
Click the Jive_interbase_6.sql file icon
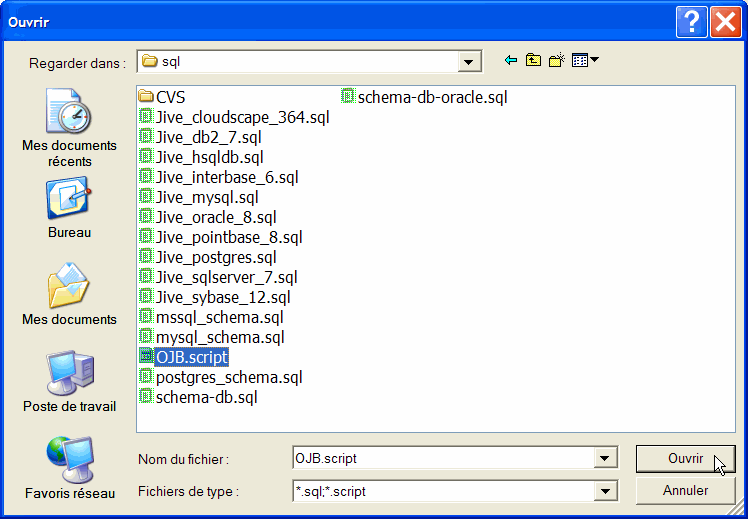pyautogui.click(x=145, y=176)
